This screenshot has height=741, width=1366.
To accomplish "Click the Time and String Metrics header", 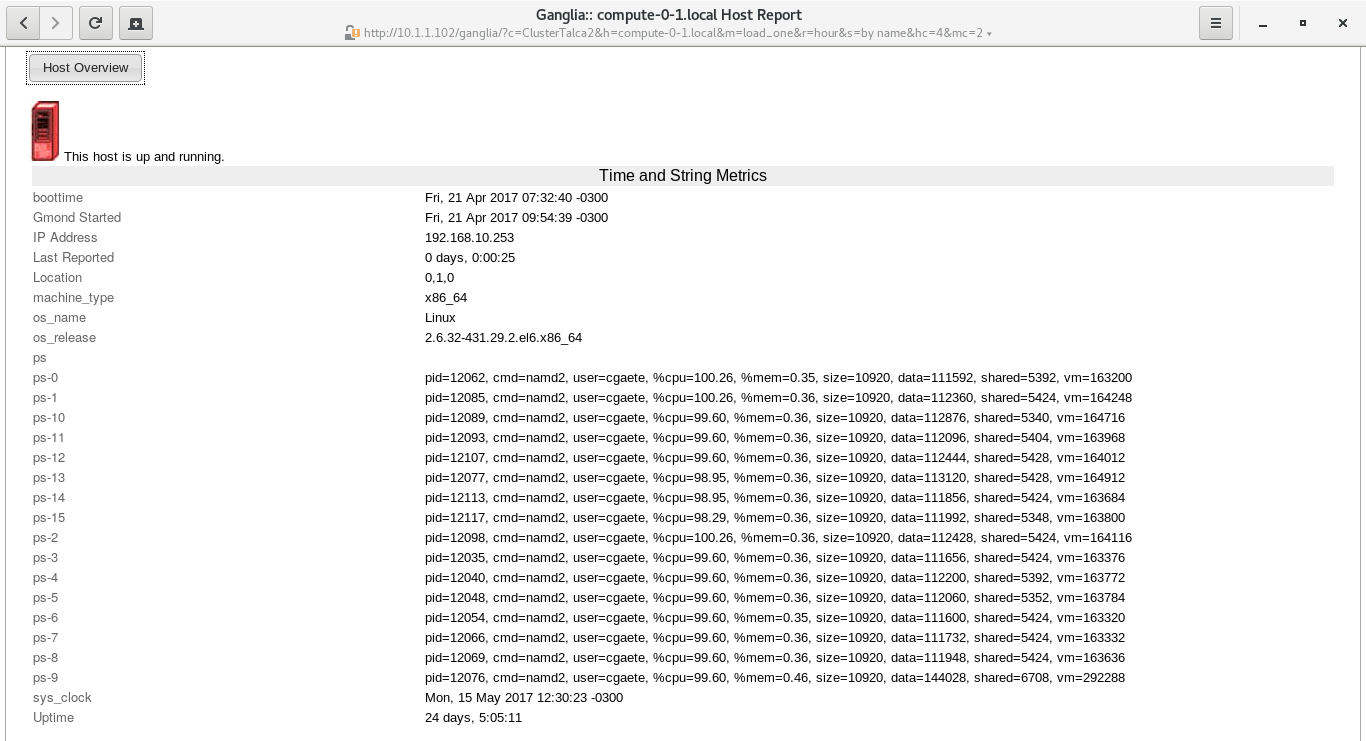I will [682, 176].
